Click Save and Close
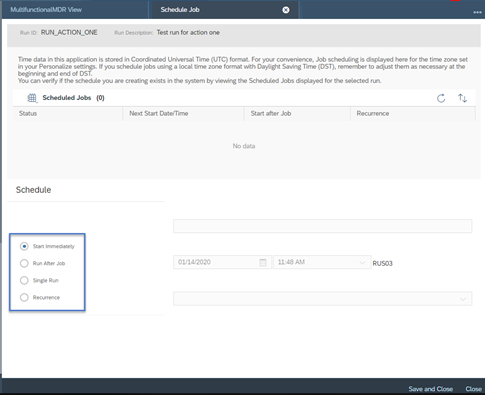The width and height of the screenshot is (485, 395). click(x=431, y=389)
